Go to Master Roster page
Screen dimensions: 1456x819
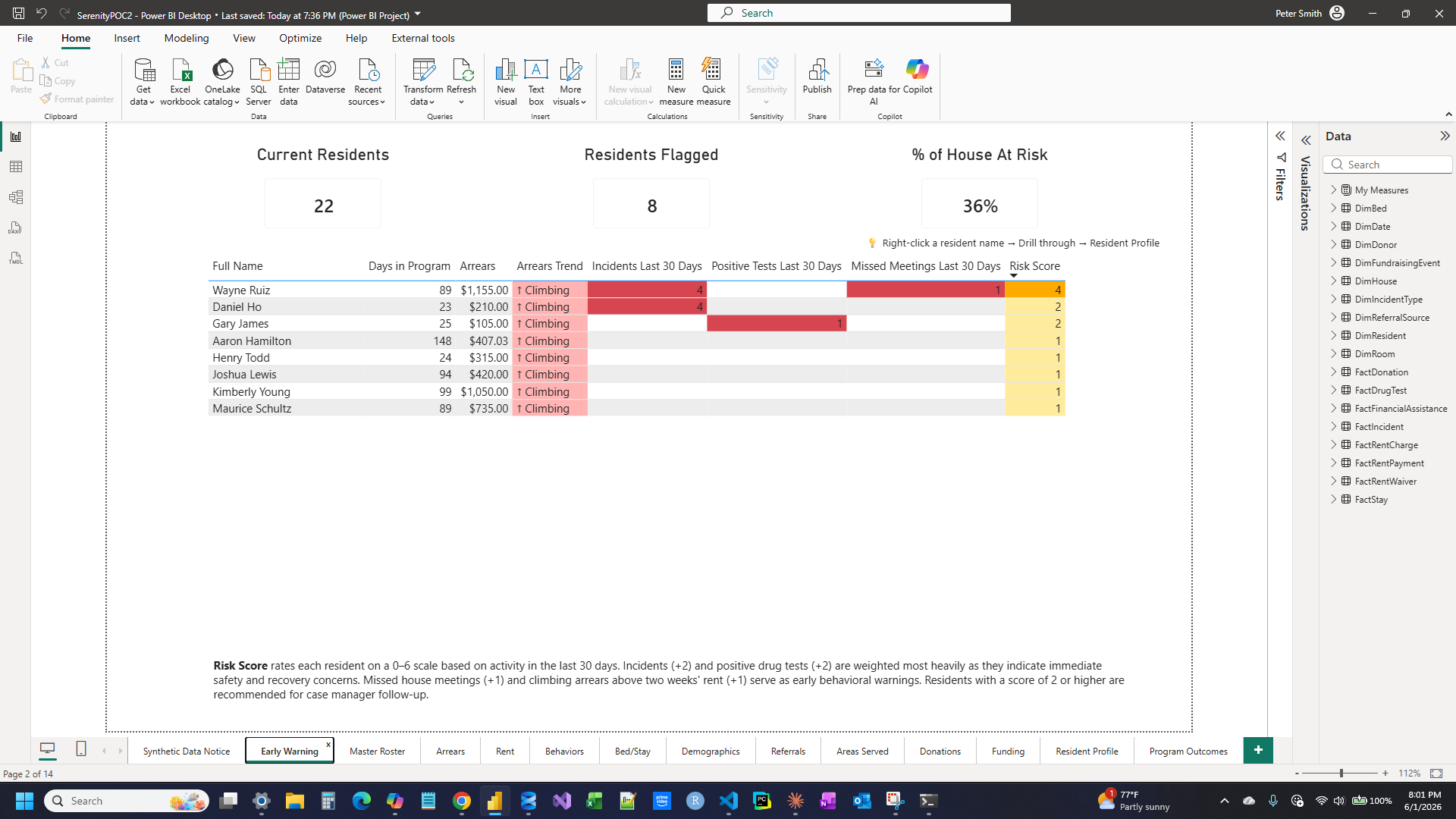(x=377, y=751)
